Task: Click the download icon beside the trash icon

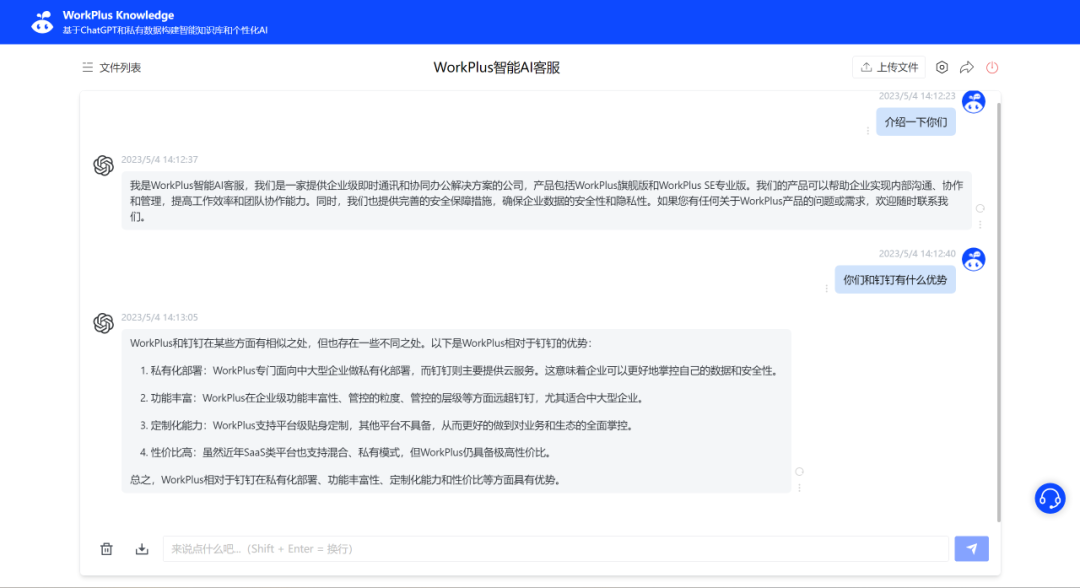Action: pos(141,548)
